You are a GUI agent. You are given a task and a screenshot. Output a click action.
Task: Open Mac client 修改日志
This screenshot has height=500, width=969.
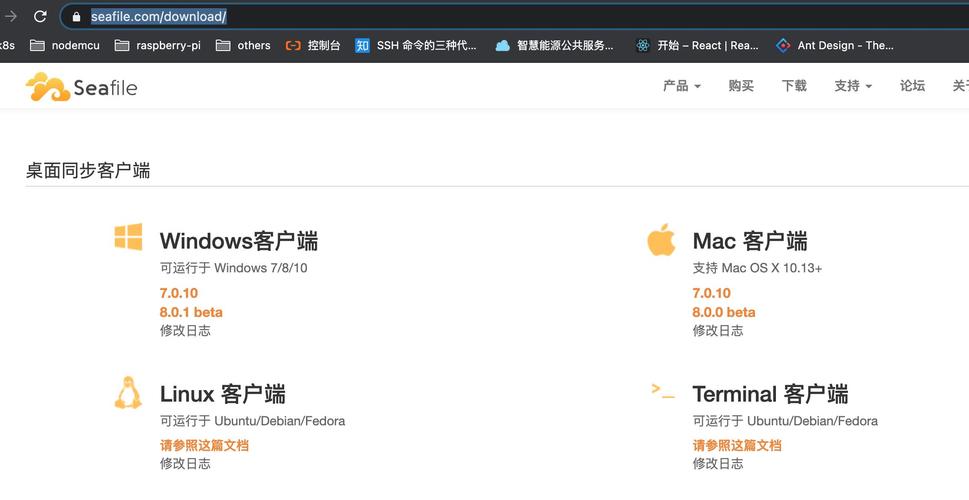[717, 331]
